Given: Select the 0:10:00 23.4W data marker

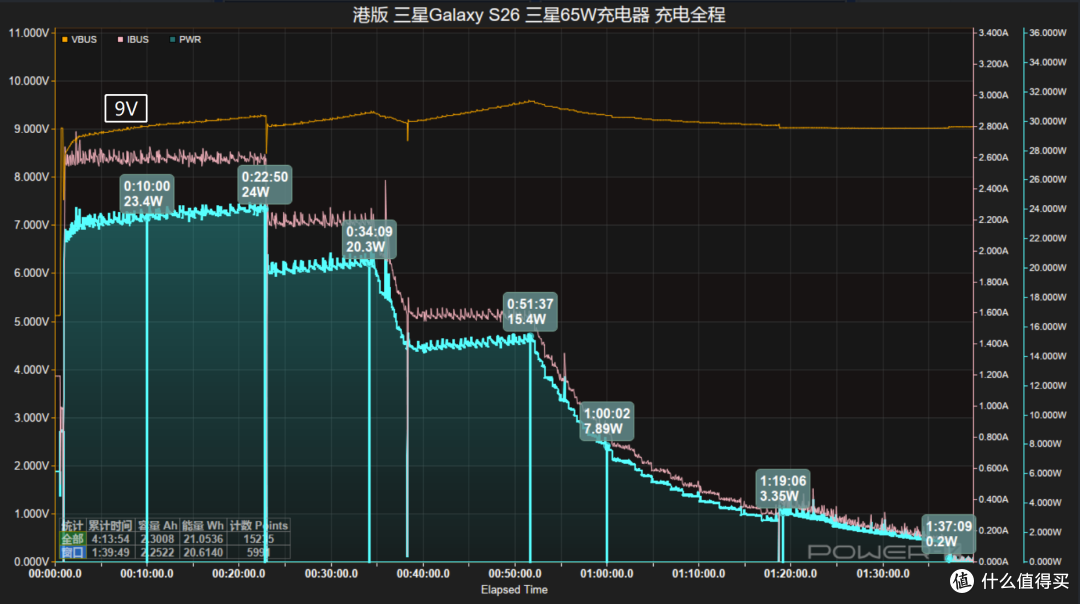Looking at the screenshot, I should click(x=147, y=194).
